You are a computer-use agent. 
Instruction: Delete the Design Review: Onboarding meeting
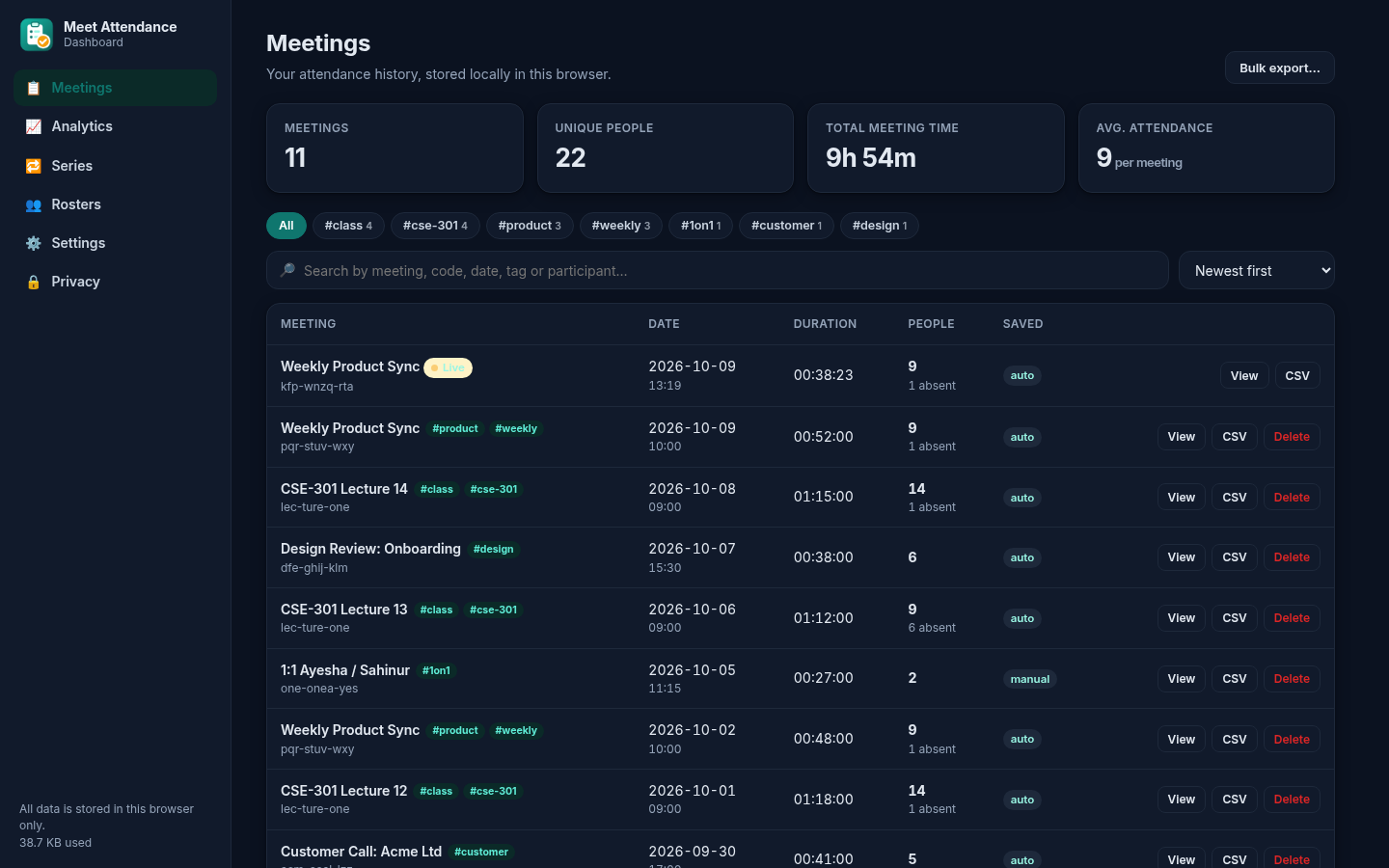pos(1292,557)
